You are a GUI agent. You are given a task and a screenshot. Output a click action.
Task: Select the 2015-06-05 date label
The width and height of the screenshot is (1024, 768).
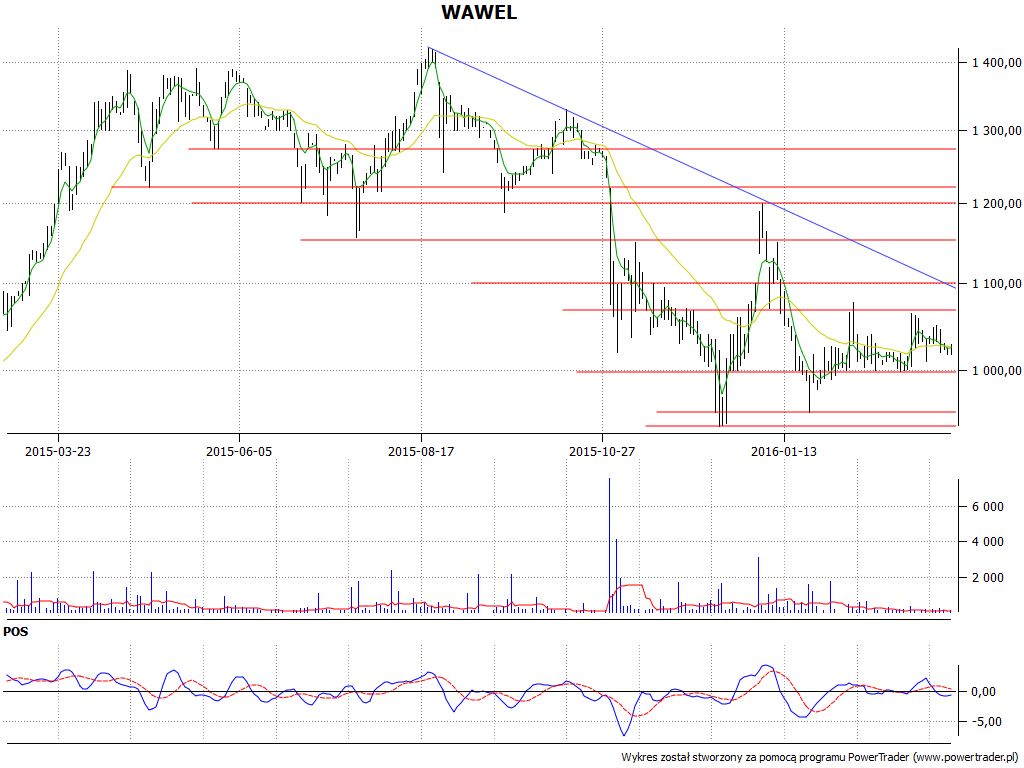click(238, 451)
